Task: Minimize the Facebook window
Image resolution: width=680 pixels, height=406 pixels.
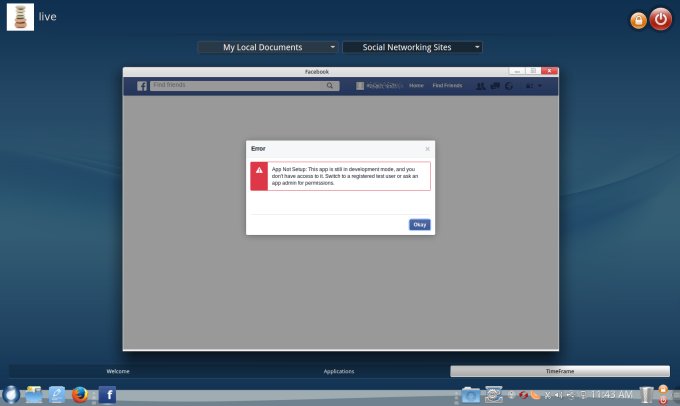Action: 517,71
